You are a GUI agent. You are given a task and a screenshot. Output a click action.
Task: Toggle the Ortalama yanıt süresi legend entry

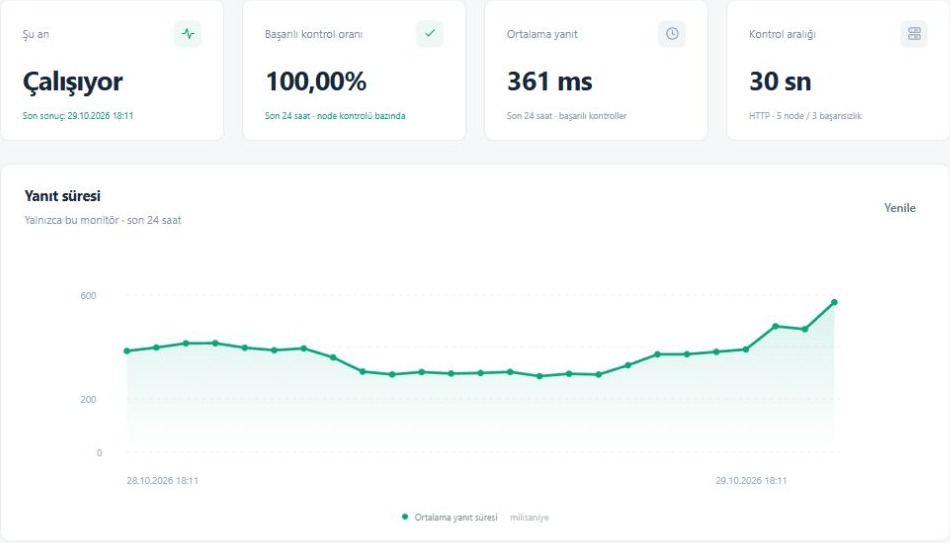(x=450, y=518)
